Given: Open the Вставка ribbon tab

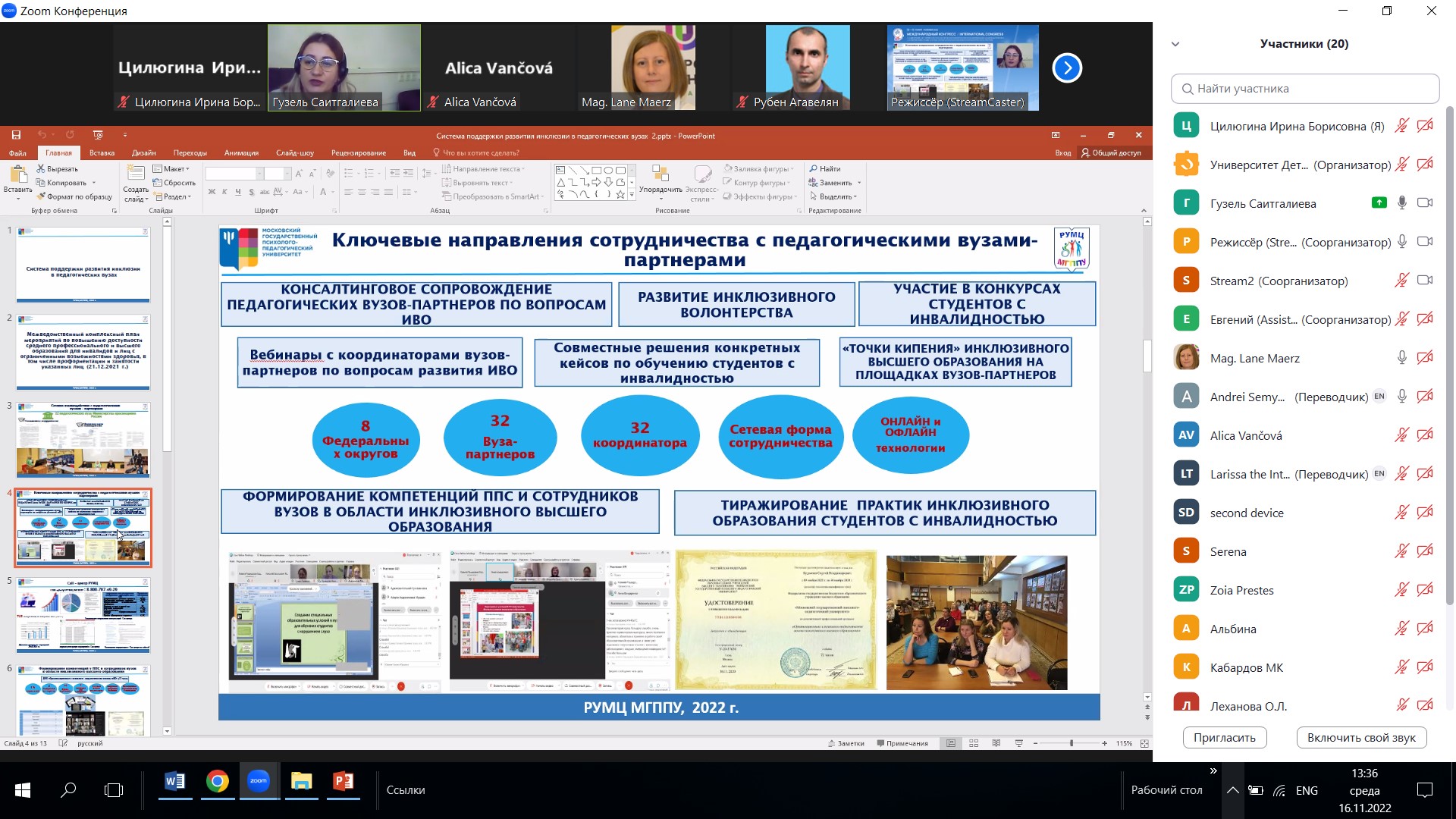Looking at the screenshot, I should pos(102,153).
